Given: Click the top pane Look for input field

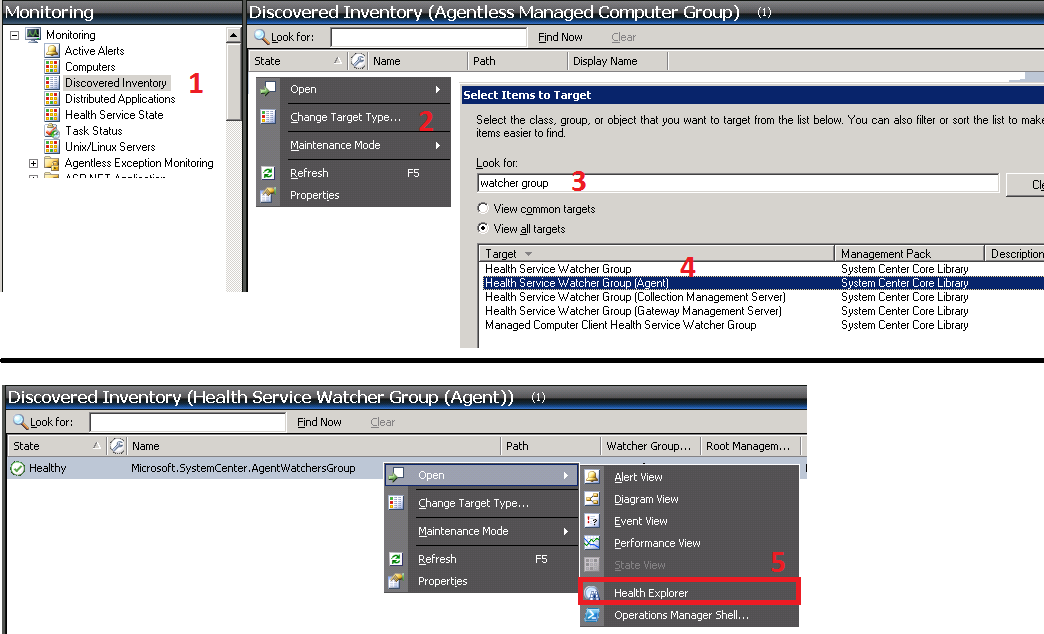Looking at the screenshot, I should (429, 37).
